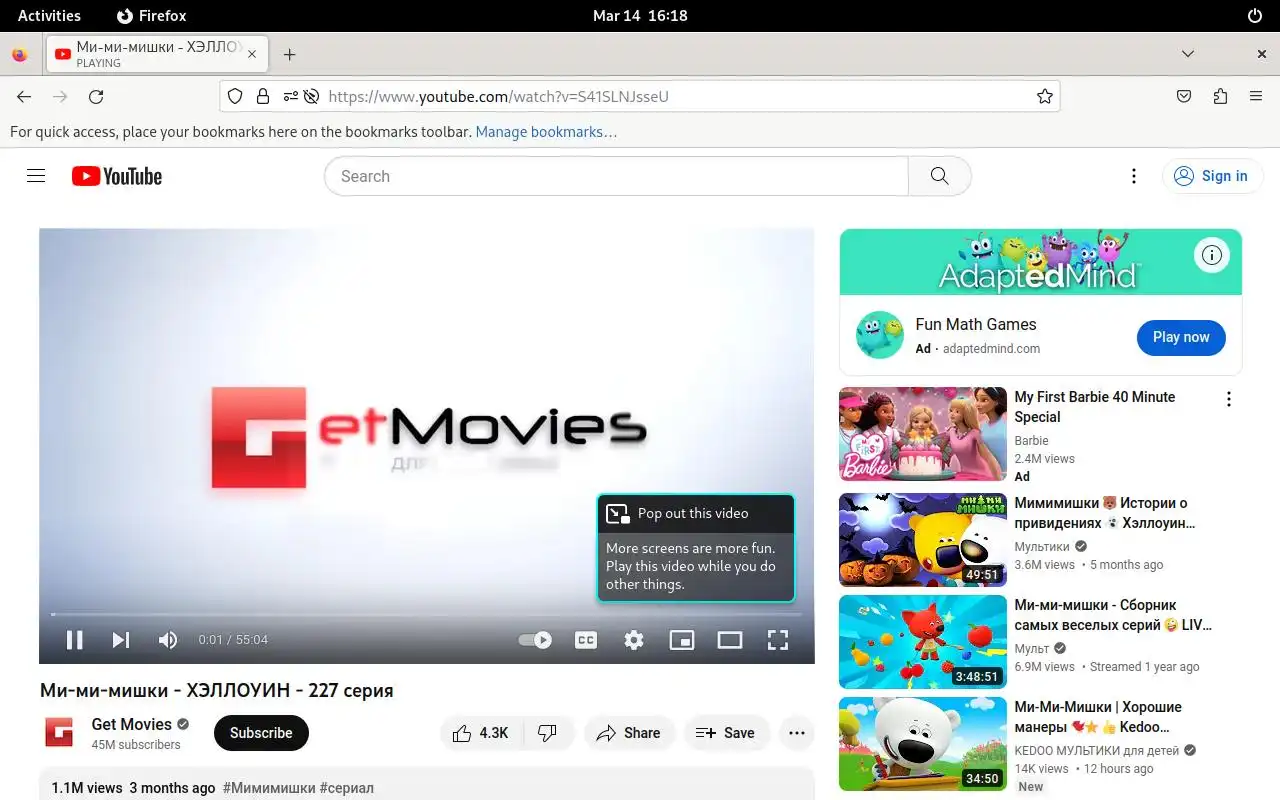The image size is (1280, 800).
Task: Bookmark this page with the star
Action: coord(1045,96)
